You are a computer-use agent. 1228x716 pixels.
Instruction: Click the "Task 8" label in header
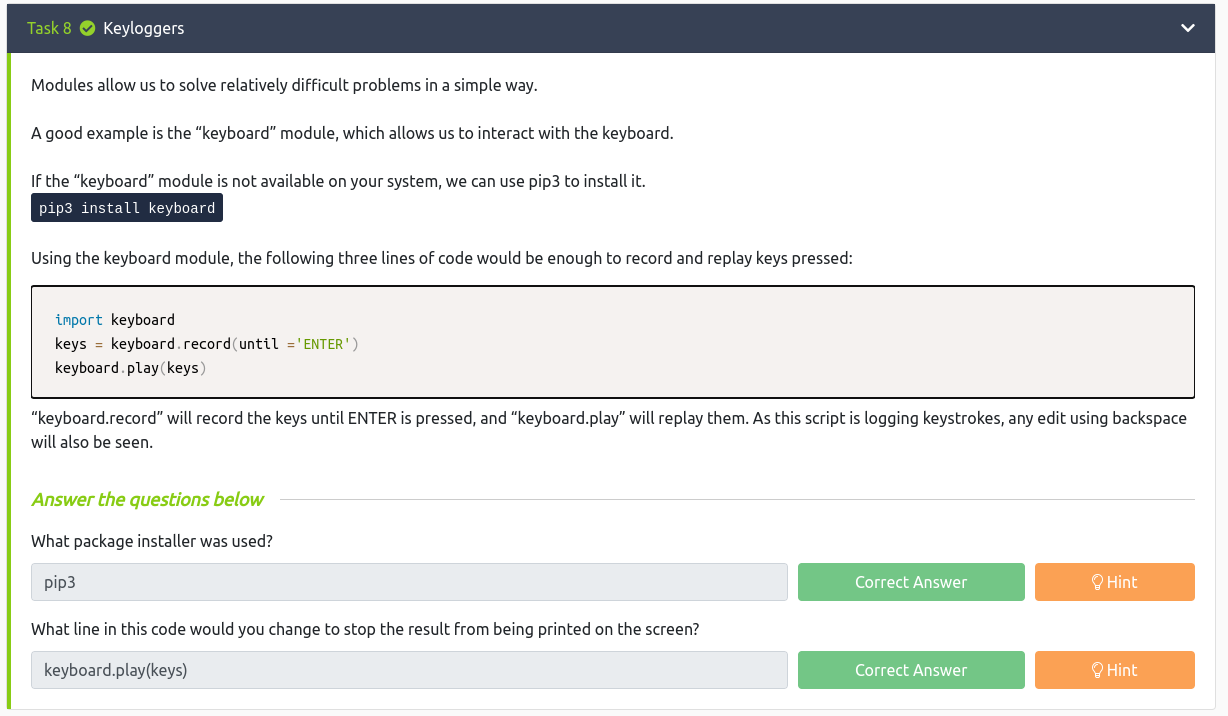(49, 28)
